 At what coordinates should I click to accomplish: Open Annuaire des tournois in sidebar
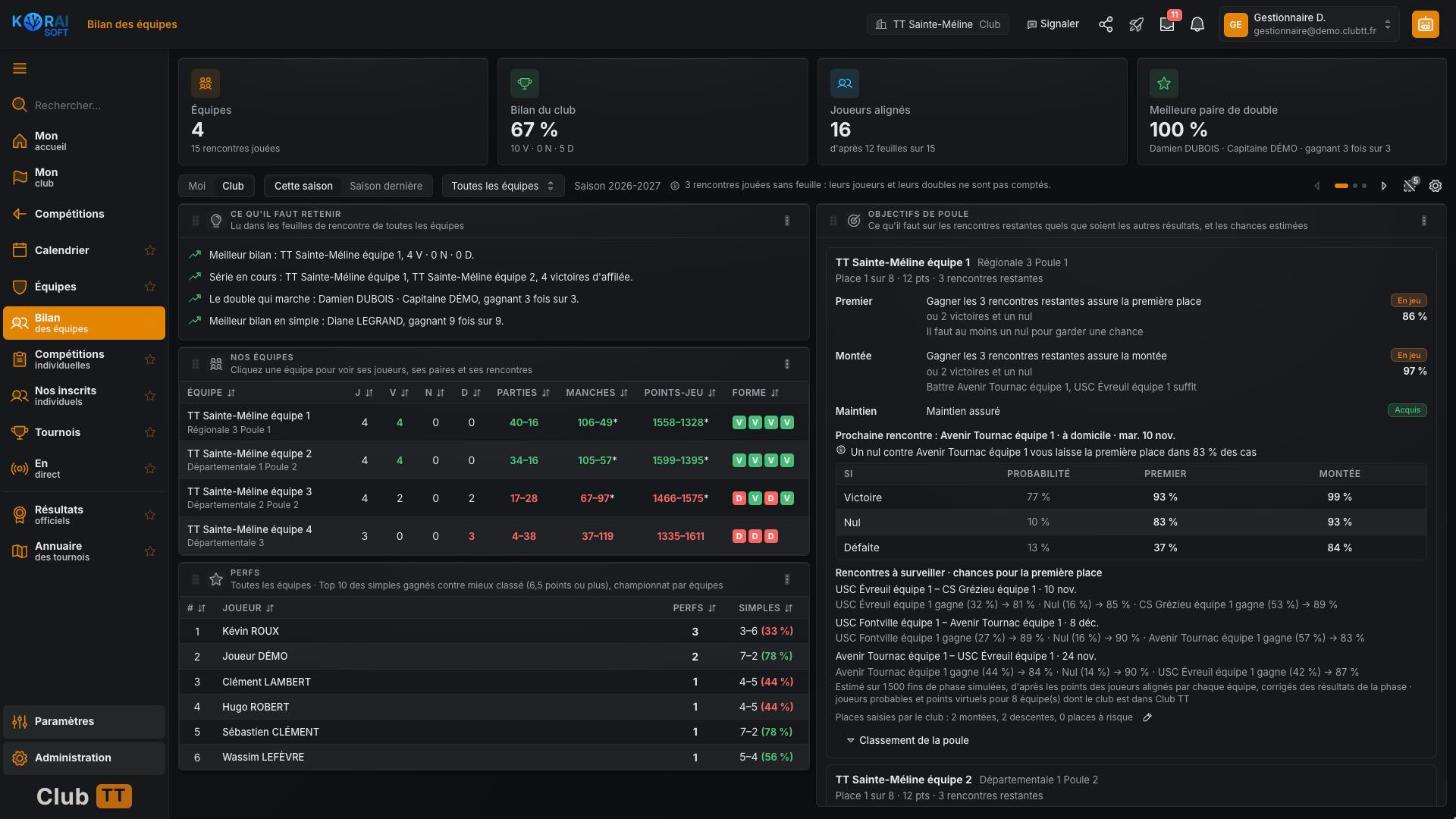(84, 551)
